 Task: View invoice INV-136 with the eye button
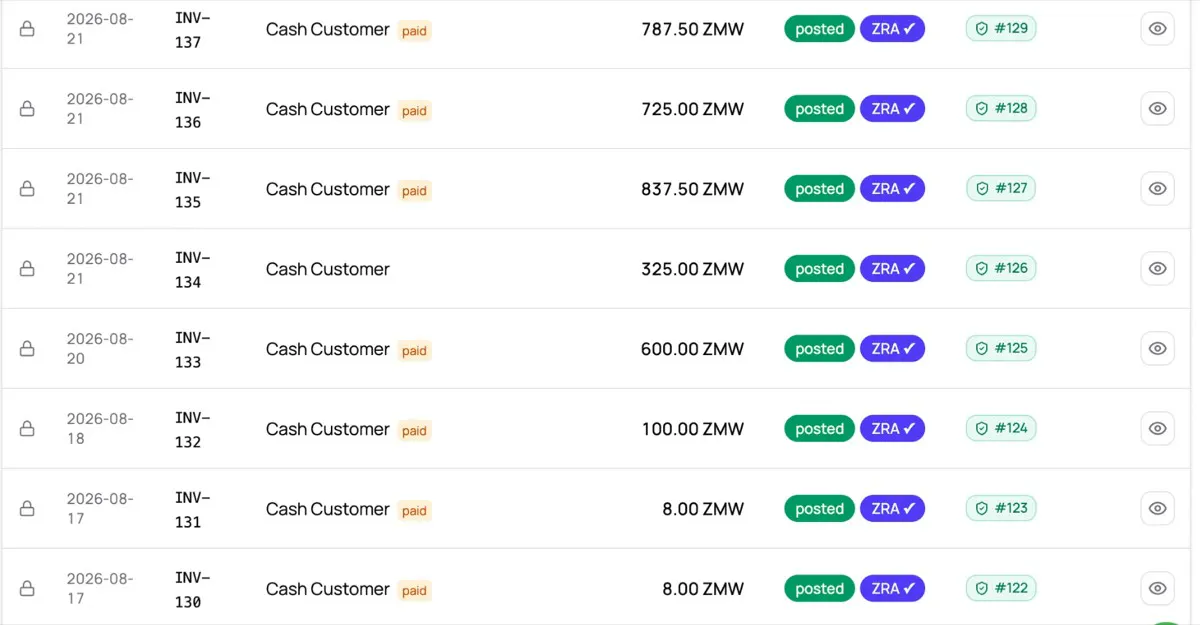(x=1157, y=109)
